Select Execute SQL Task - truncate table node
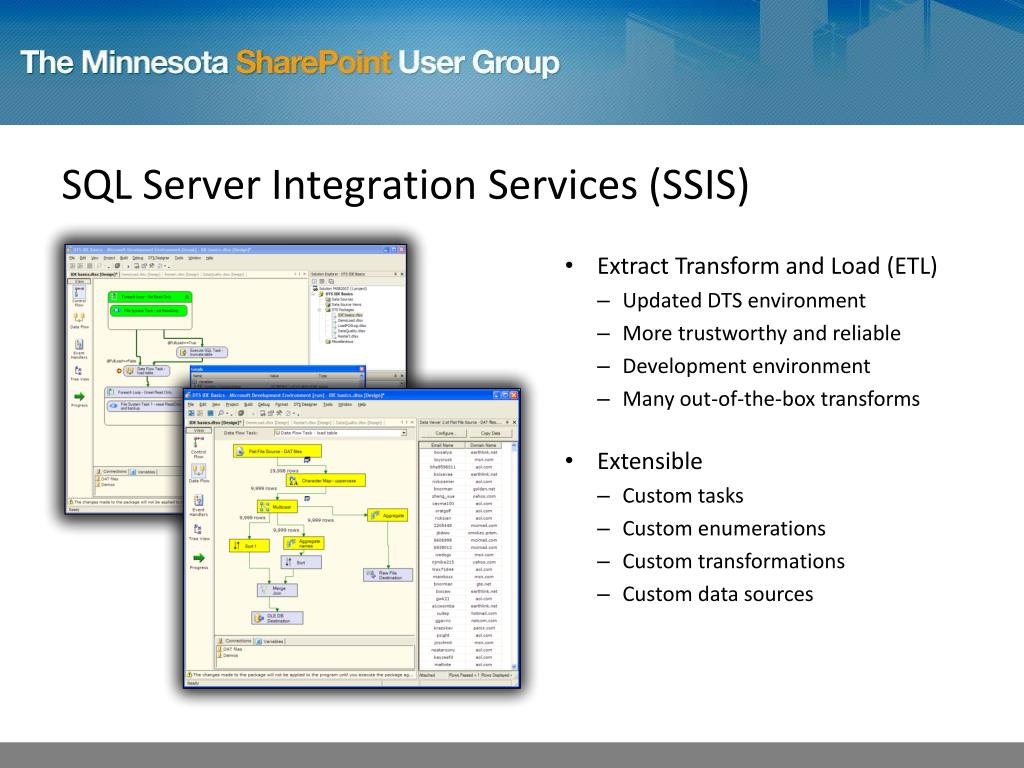Image resolution: width=1024 pixels, height=768 pixels. click(x=202, y=352)
